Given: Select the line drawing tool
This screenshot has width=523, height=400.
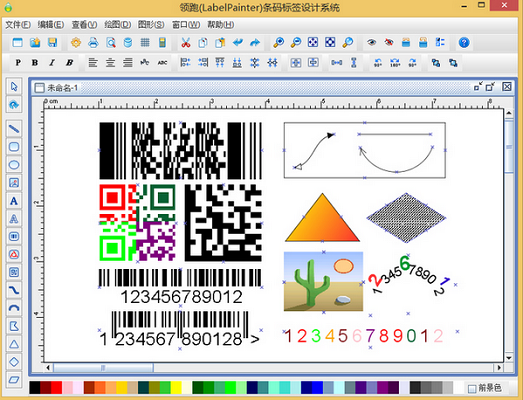Looking at the screenshot, I should pos(14,129).
